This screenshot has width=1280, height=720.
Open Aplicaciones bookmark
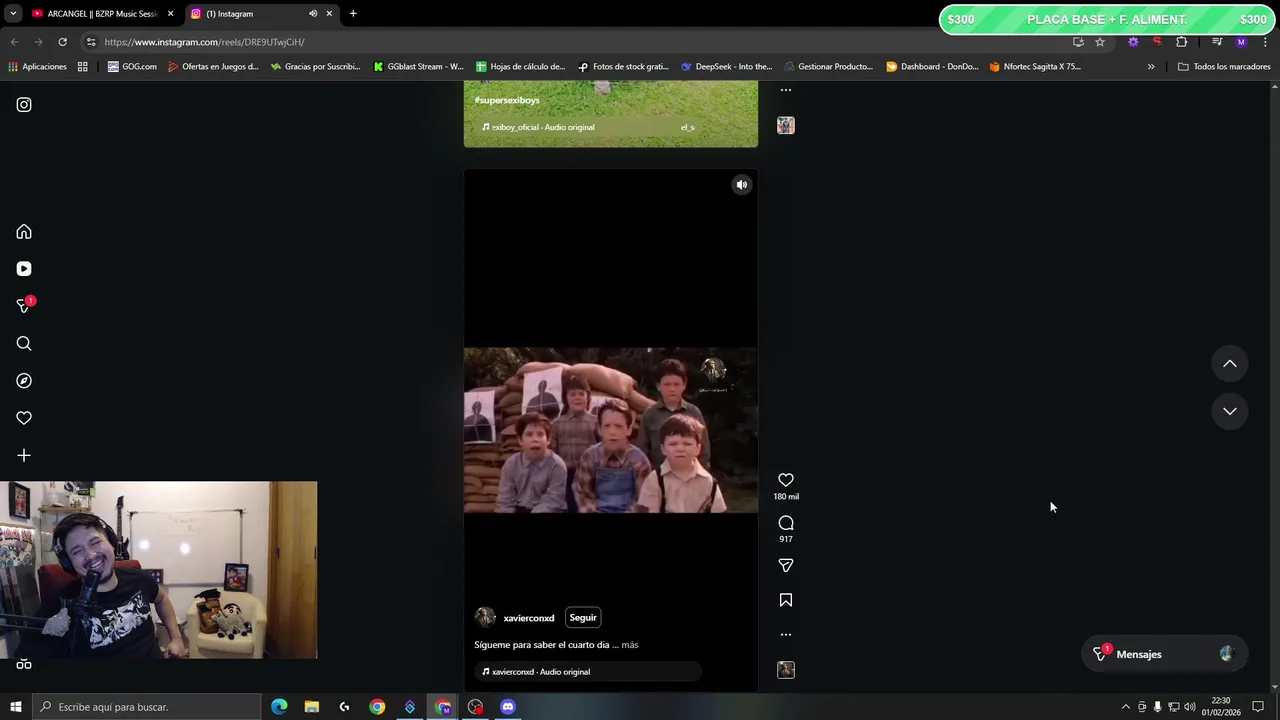tap(37, 67)
